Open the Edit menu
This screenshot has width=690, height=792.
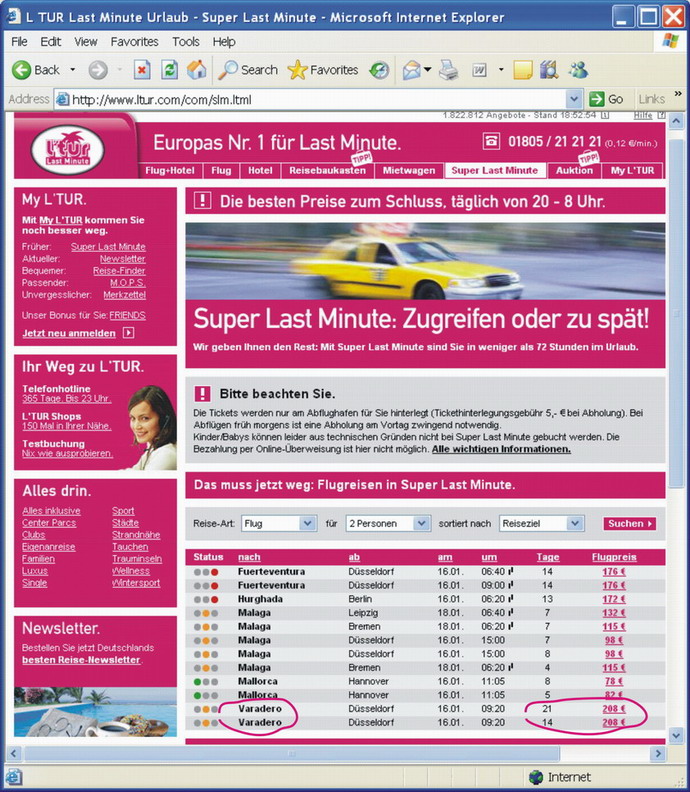point(51,42)
